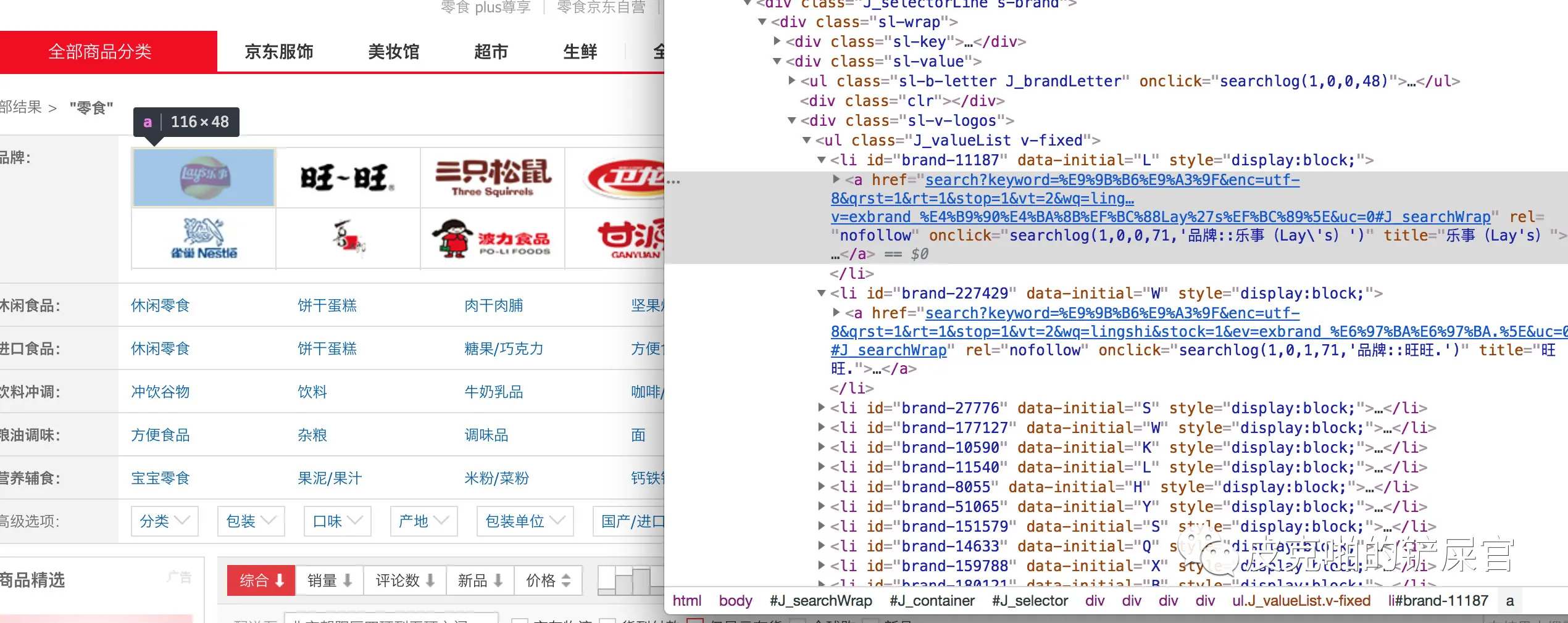Click the 饮料 category link

tap(312, 392)
